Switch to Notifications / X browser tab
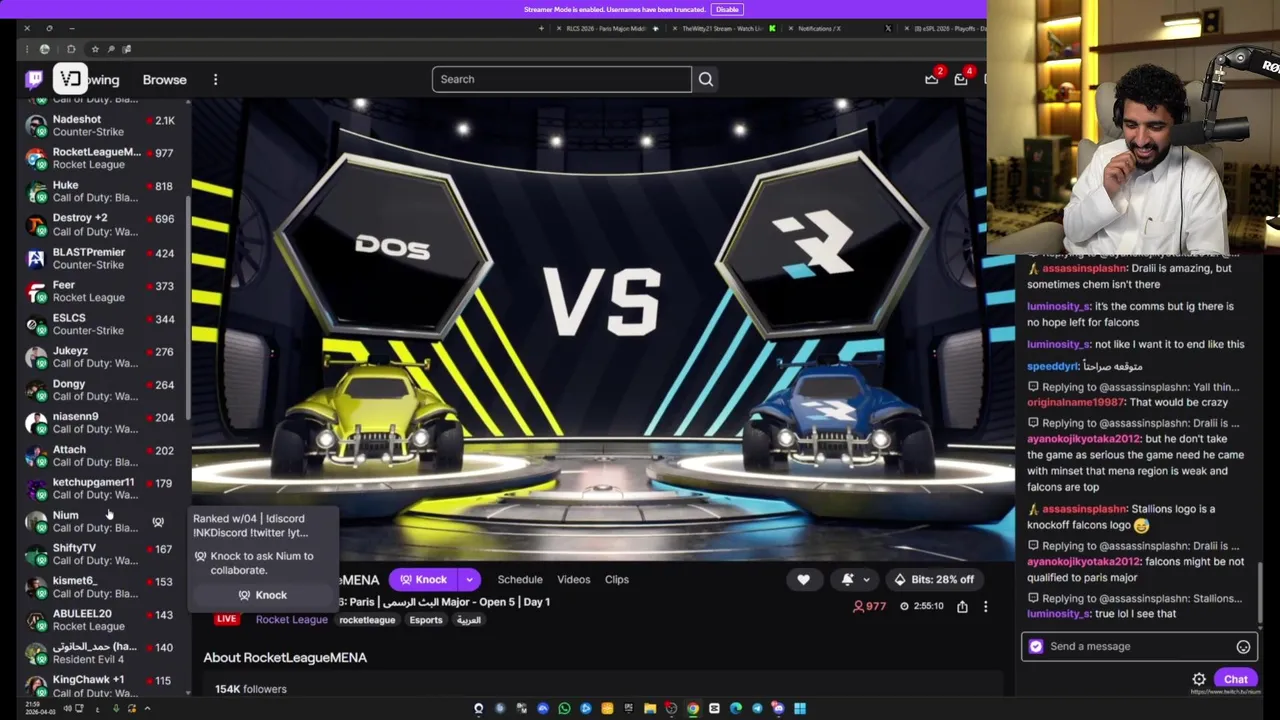The image size is (1280, 720). 840,28
